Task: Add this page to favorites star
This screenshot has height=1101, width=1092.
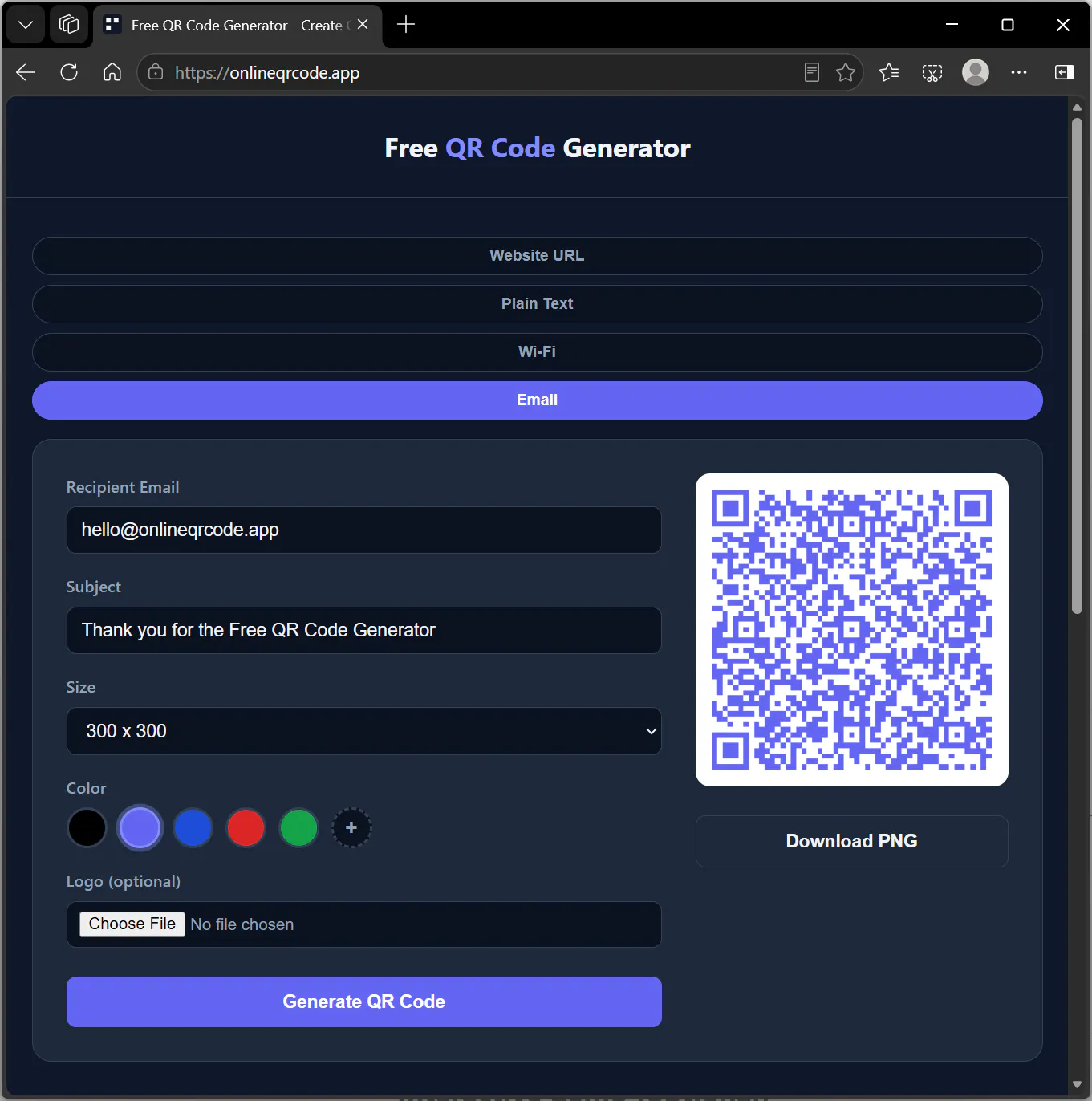Action: 846,72
